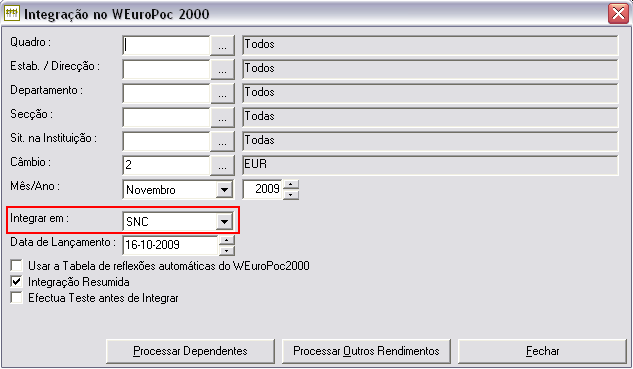Click the Processar Outros Rendimentos button
This screenshot has height=369, width=633.
366,351
